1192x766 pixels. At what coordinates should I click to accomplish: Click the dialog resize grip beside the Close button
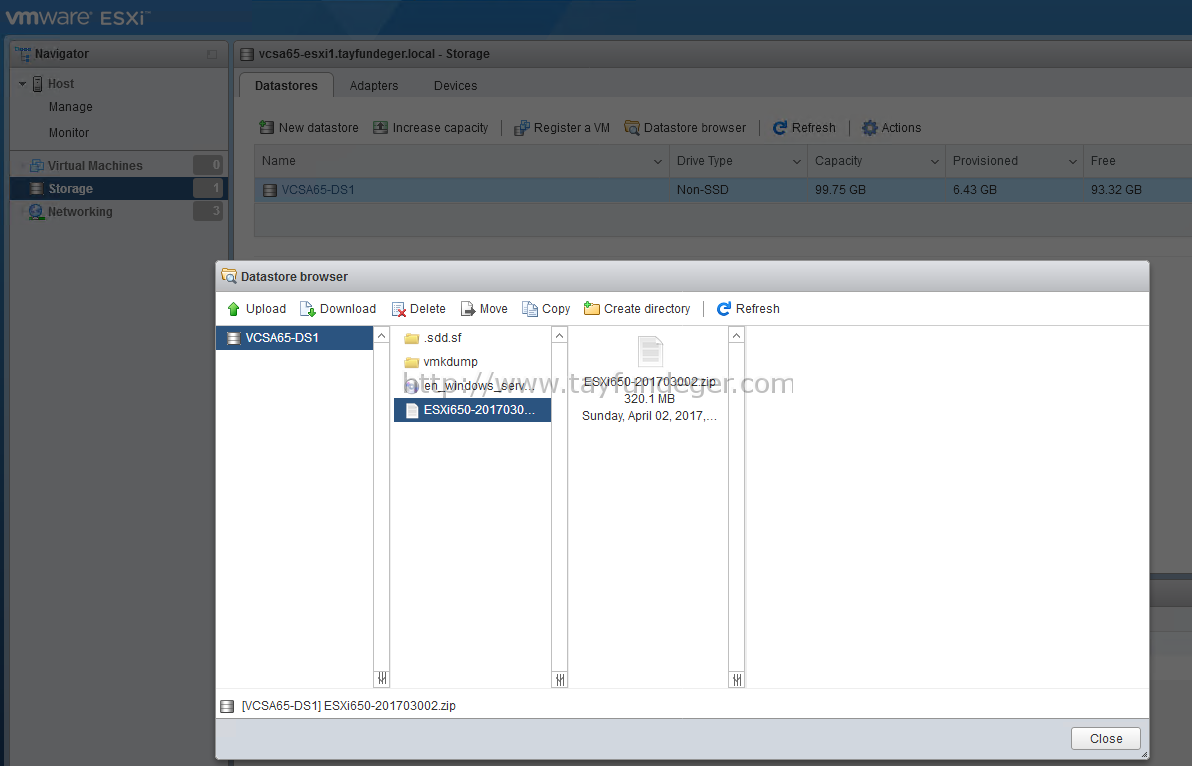point(1144,754)
